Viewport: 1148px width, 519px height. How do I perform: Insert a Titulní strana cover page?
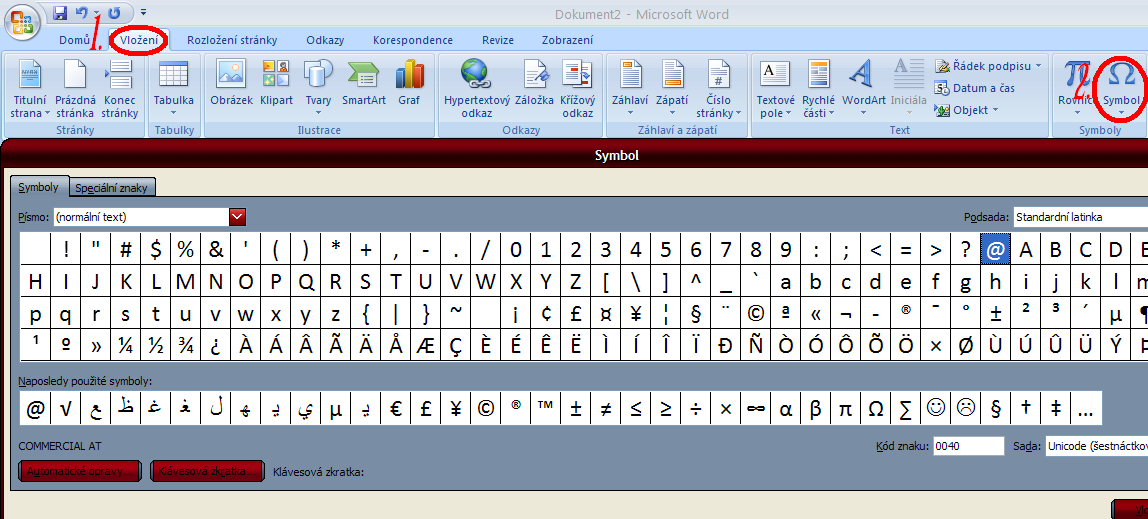click(x=29, y=89)
